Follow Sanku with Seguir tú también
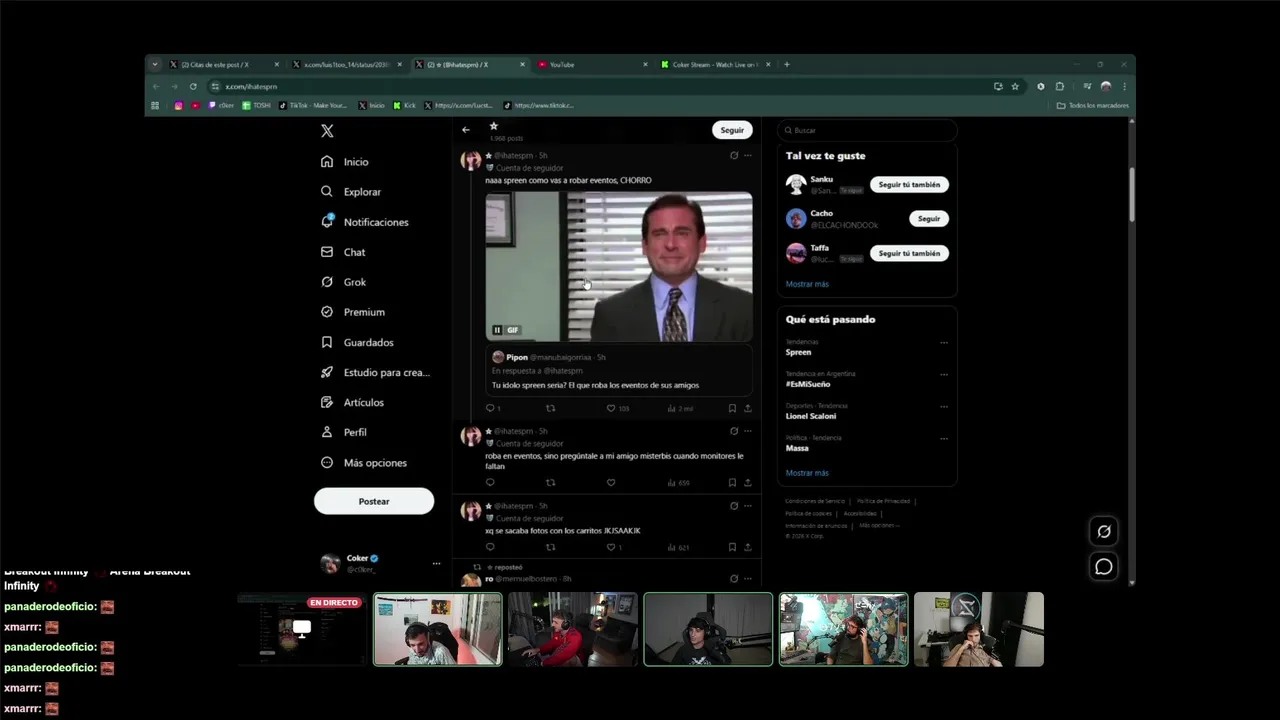This screenshot has height=720, width=1280. 908,185
